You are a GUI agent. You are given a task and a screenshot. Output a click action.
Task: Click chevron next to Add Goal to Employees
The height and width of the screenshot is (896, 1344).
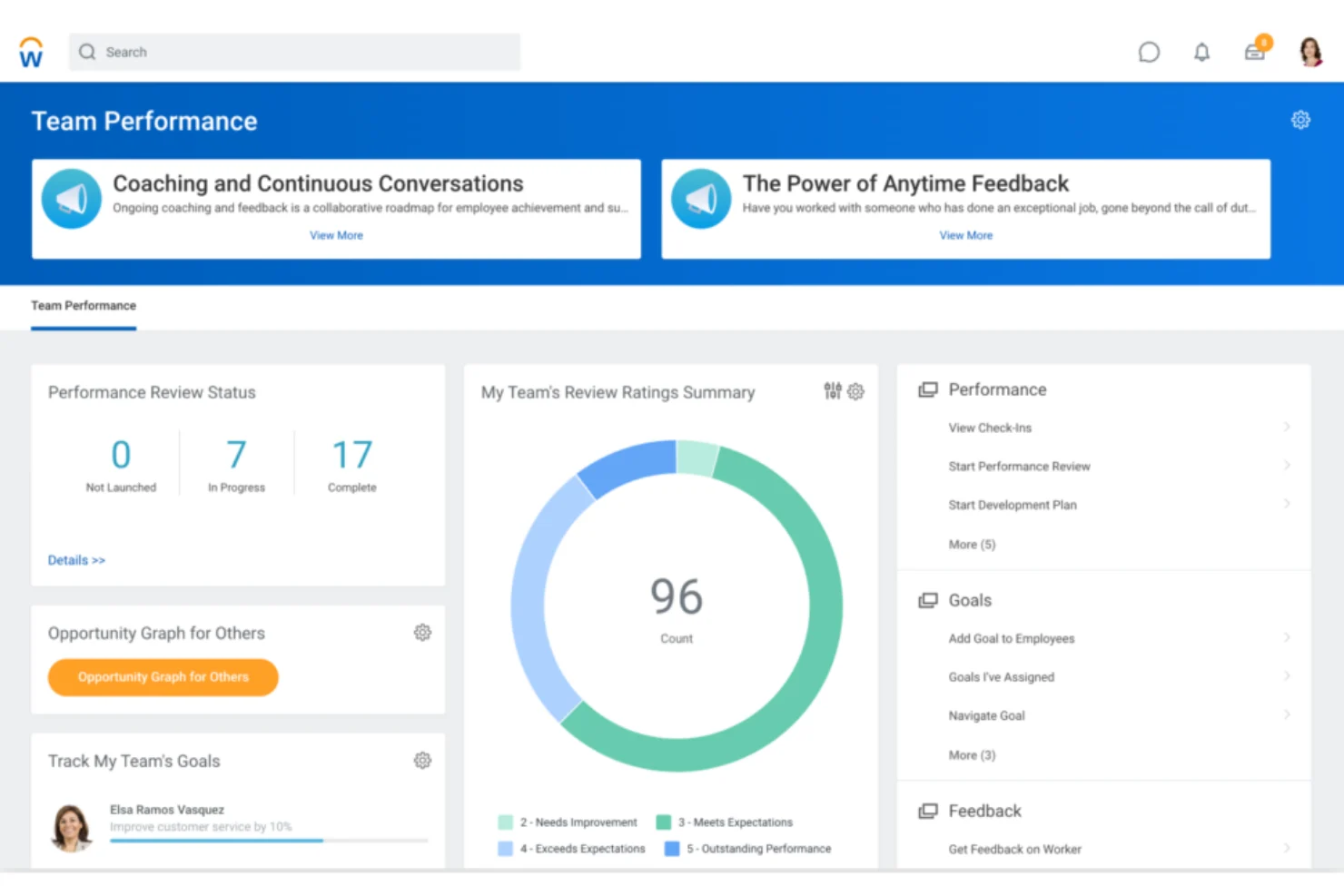pos(1287,637)
